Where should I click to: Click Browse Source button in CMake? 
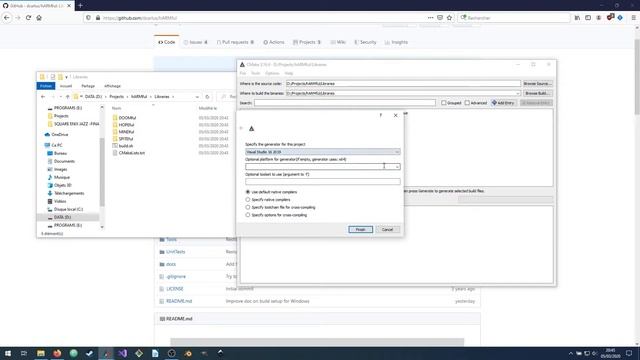click(538, 84)
